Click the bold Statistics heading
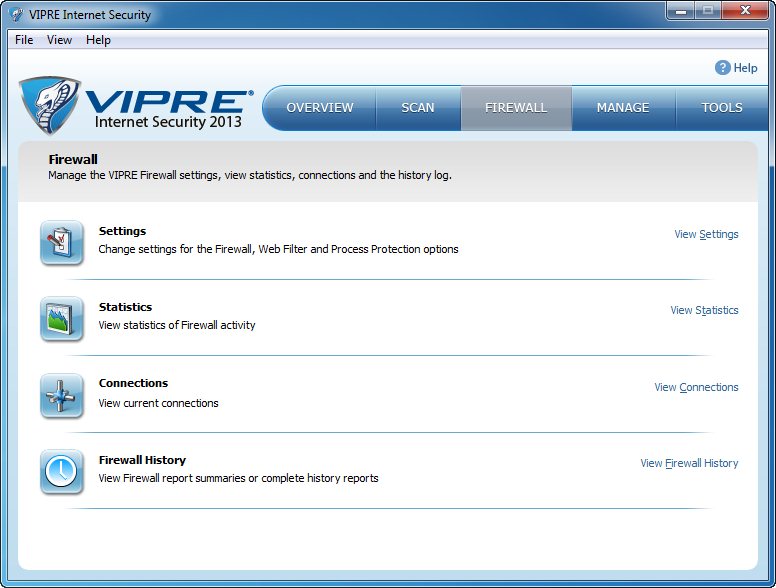776x588 pixels. 125,307
